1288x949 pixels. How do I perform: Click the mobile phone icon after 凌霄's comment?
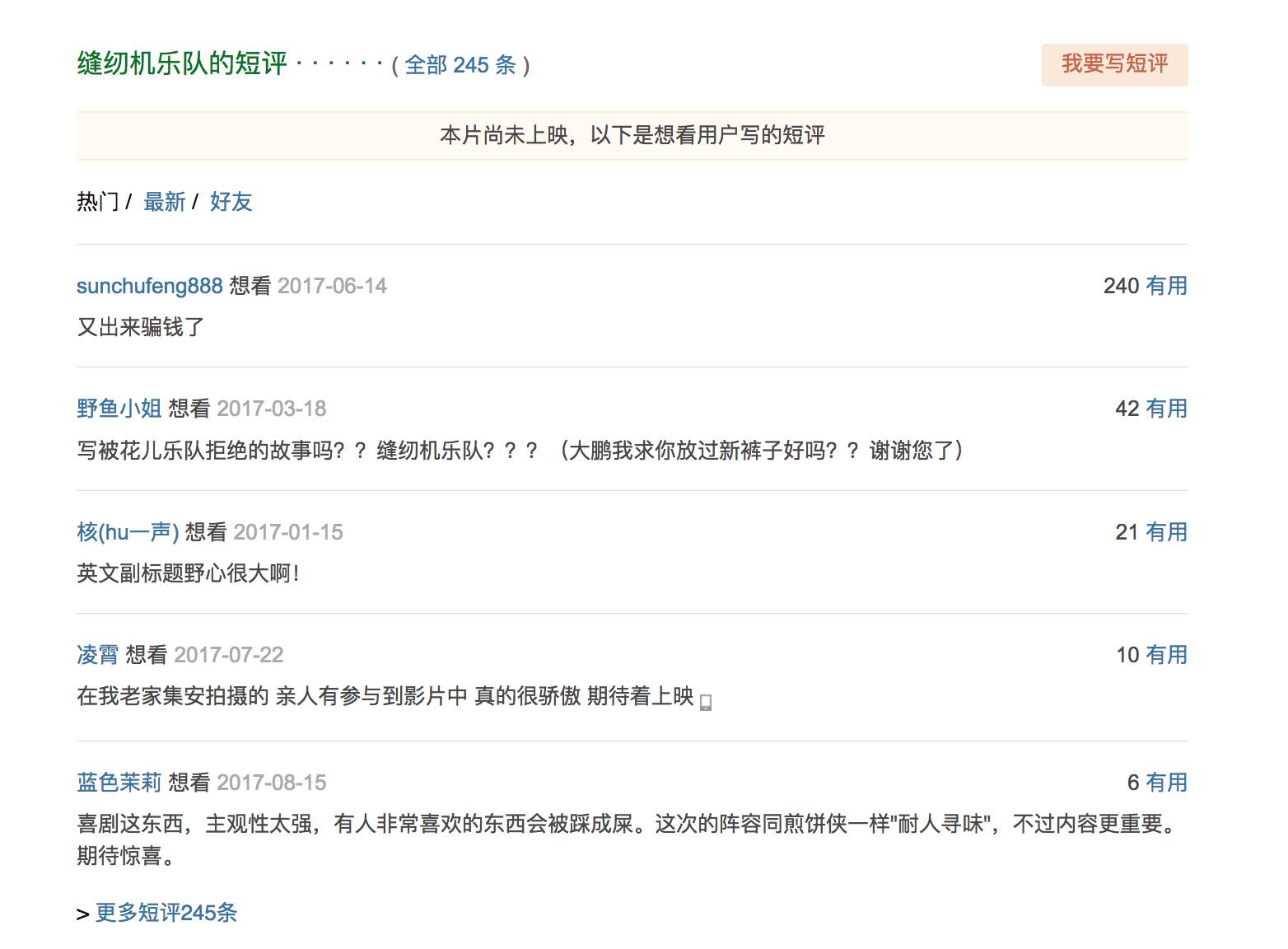pos(706,702)
